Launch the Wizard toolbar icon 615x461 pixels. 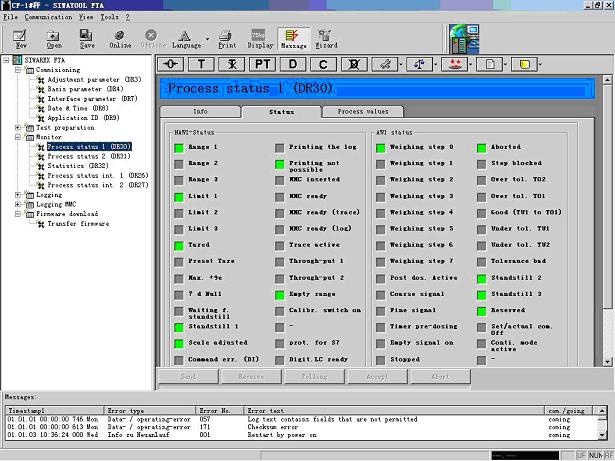[326, 39]
